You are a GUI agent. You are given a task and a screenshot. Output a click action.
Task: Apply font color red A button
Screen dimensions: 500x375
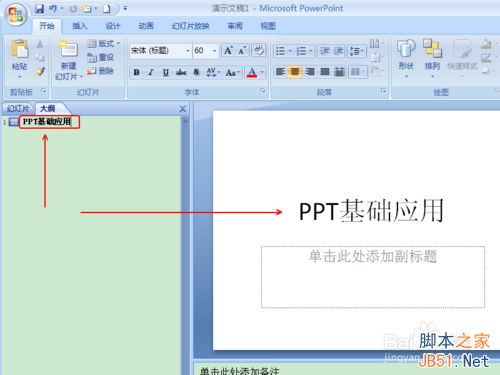coord(252,72)
